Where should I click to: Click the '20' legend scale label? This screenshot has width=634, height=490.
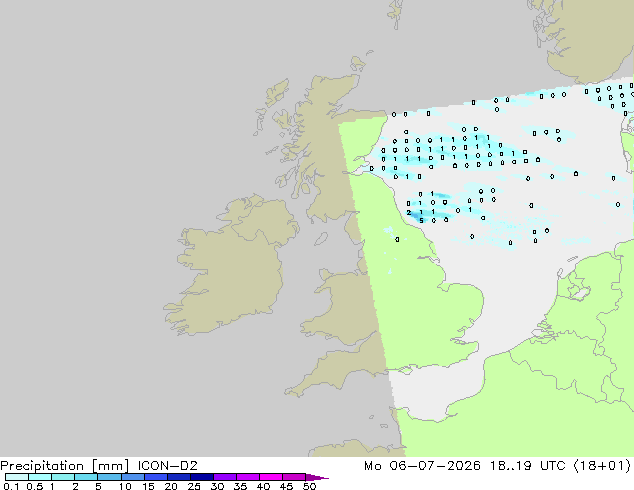click(171, 486)
